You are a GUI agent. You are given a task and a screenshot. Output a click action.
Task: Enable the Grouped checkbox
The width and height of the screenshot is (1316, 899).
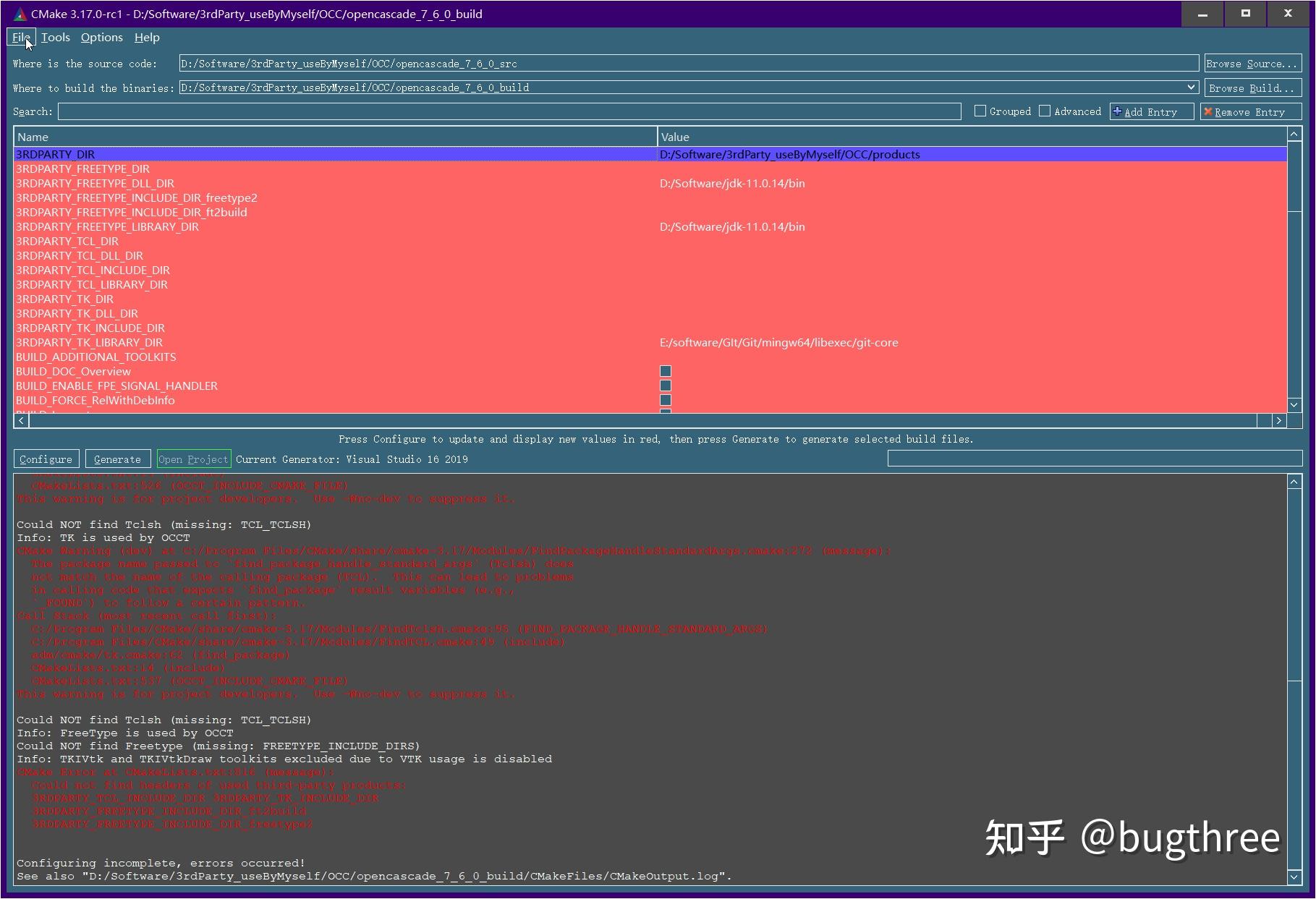point(980,111)
